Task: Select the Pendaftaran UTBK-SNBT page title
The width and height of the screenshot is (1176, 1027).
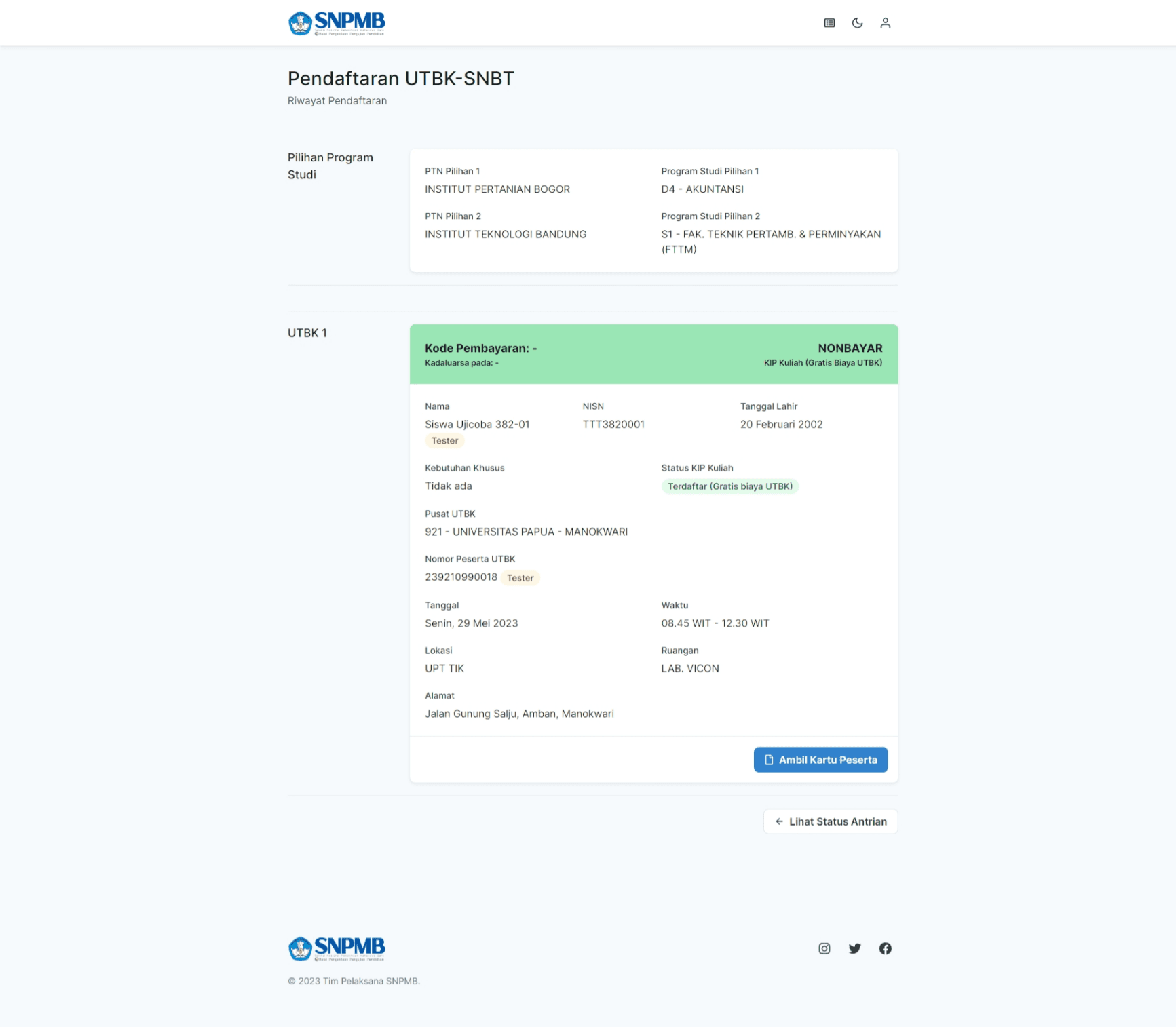Action: [400, 79]
